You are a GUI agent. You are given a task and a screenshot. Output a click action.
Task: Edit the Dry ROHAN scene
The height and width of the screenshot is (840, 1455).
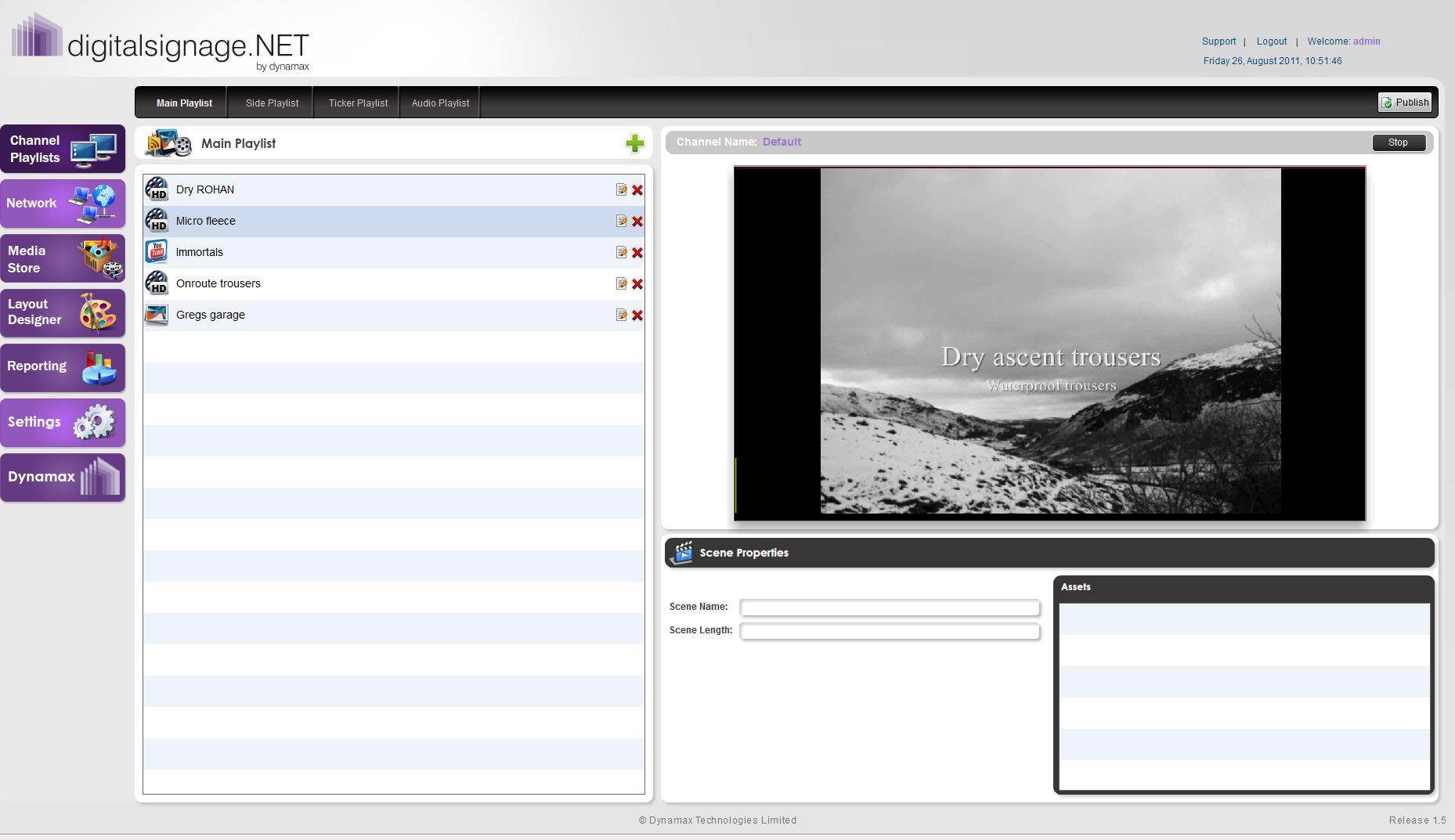622,189
